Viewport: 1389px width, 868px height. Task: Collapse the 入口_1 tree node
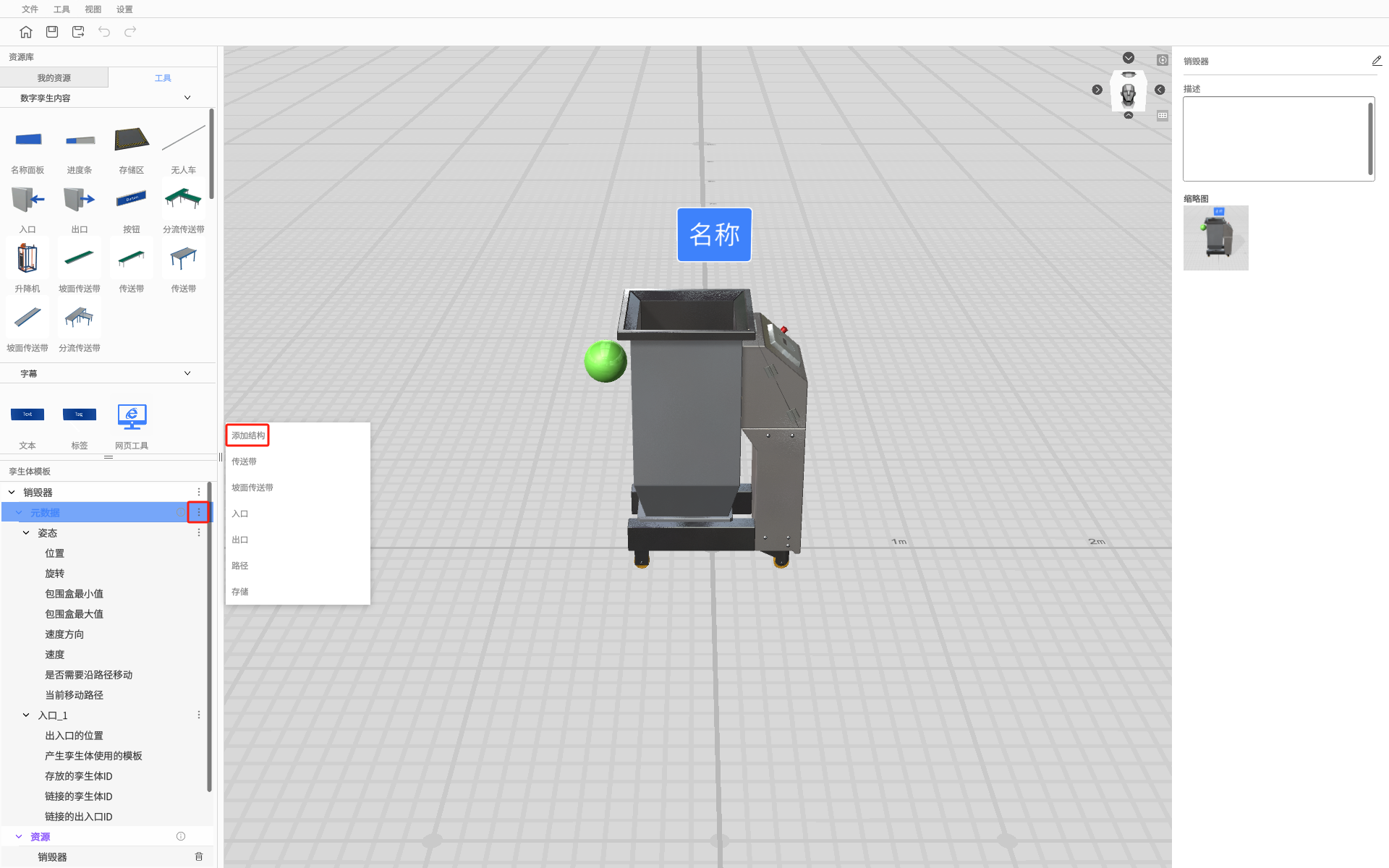click(26, 715)
